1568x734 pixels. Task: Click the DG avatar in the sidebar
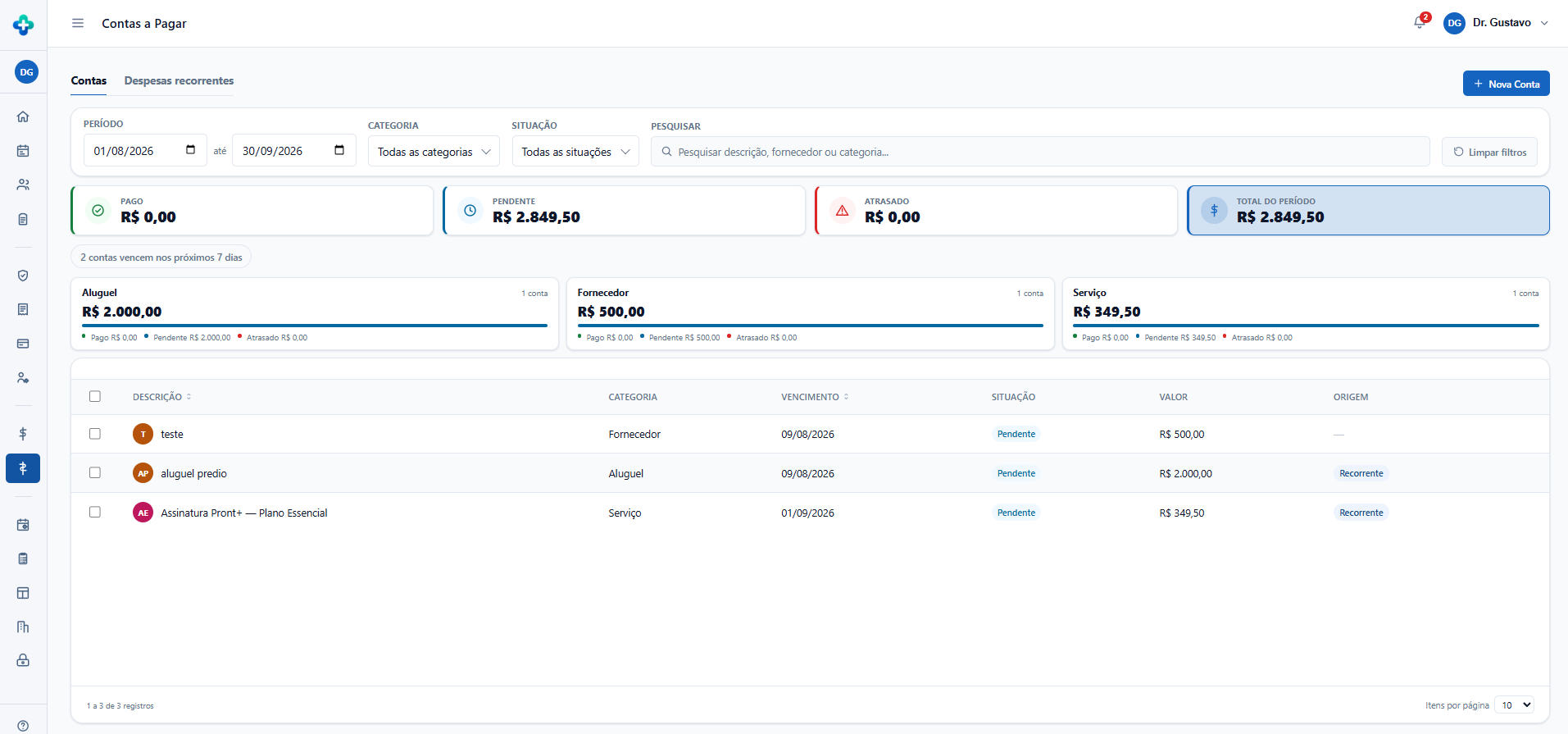click(x=26, y=72)
